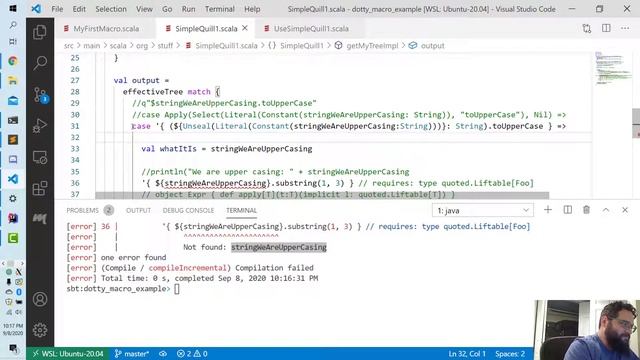Switch to the Output panel tab
Viewport: 640px width, 360px height.
[138, 210]
